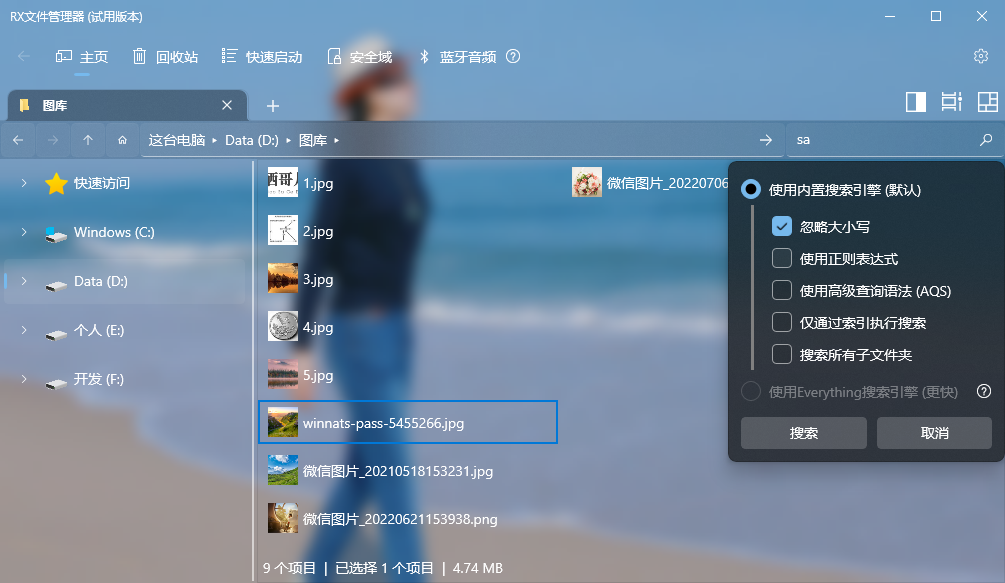Click the help question mark beside 蓝牙音频
This screenshot has width=1005, height=583.
[513, 56]
